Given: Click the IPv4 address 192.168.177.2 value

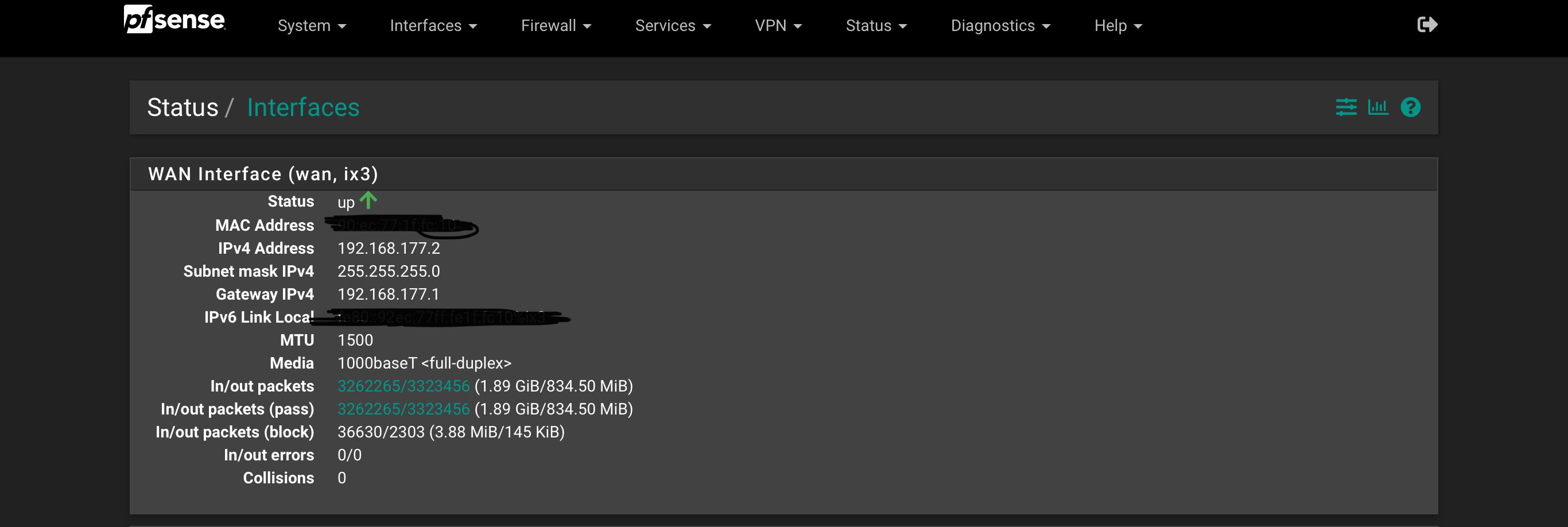Looking at the screenshot, I should (389, 248).
